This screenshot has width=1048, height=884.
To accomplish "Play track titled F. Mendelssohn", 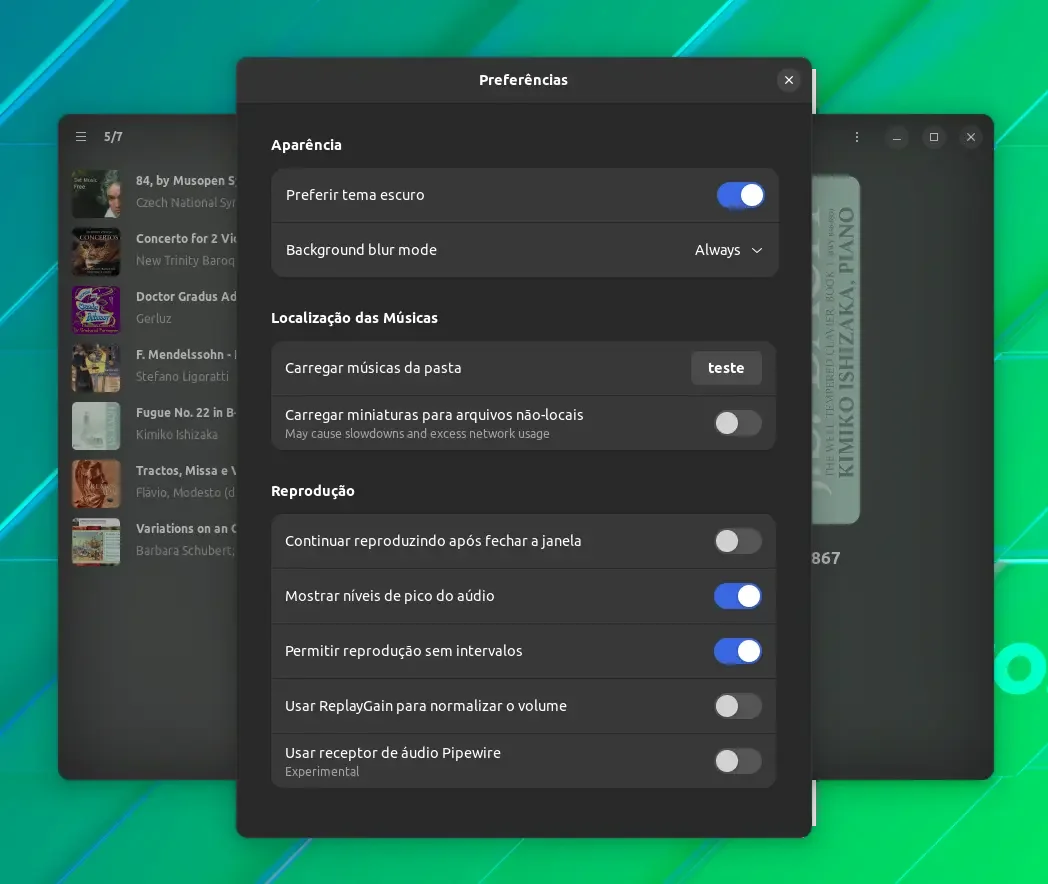I will pos(186,355).
